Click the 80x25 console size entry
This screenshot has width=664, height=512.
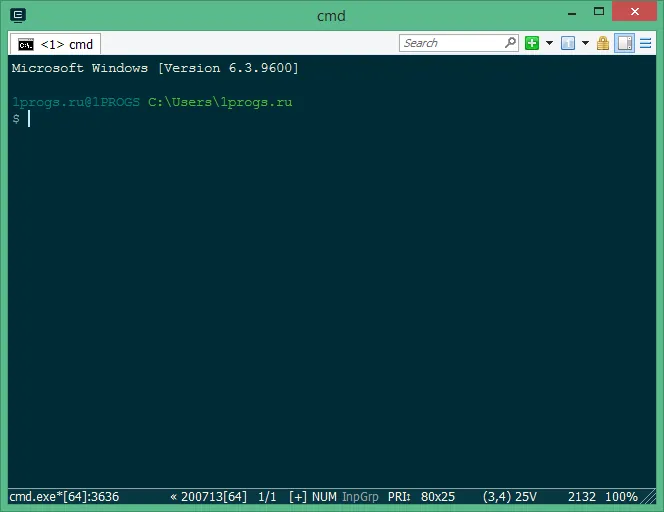[438, 496]
